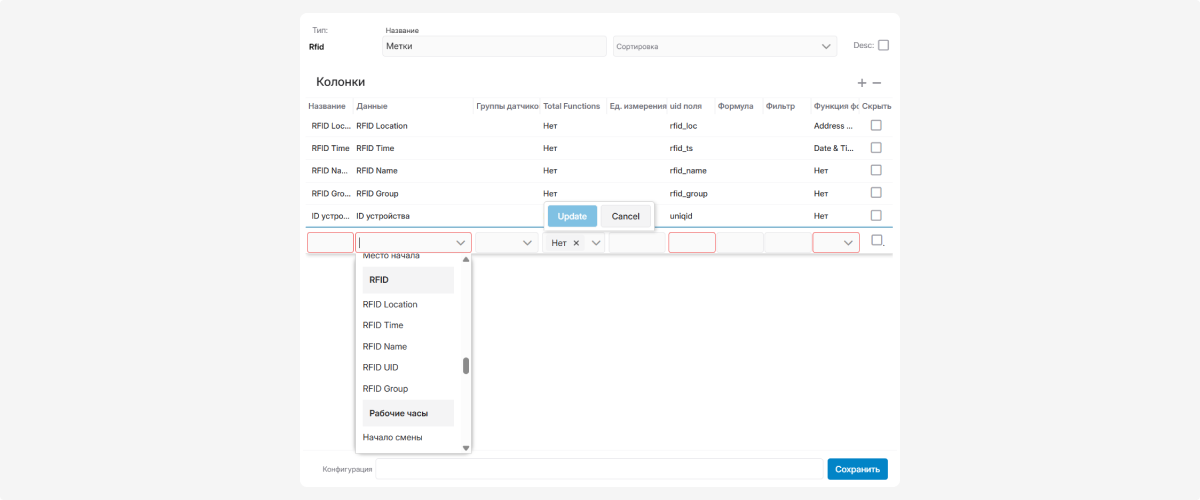Clear the 'Нет' value with x icon

(576, 243)
